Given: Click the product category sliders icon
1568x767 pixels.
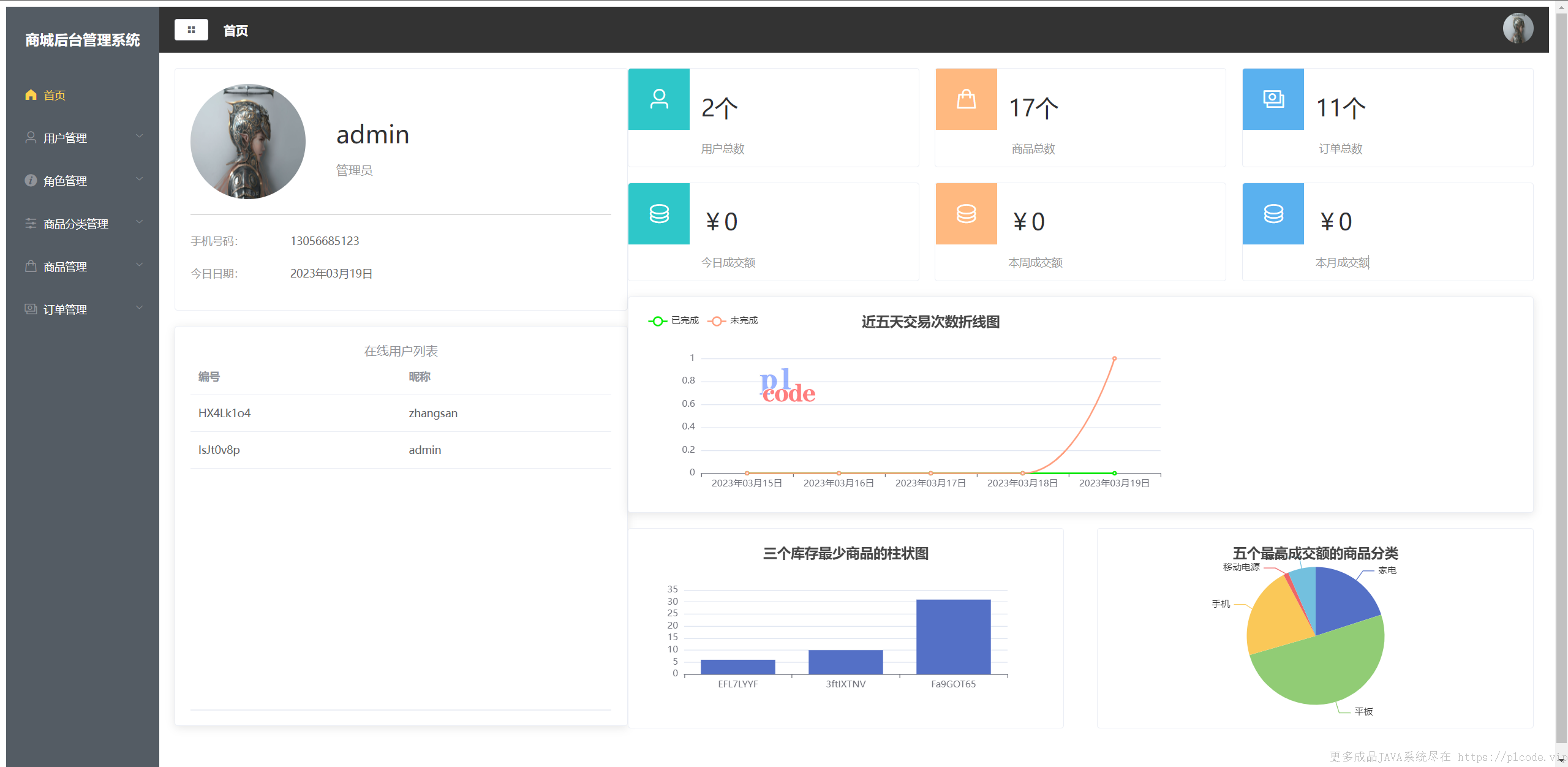Looking at the screenshot, I should coord(31,224).
